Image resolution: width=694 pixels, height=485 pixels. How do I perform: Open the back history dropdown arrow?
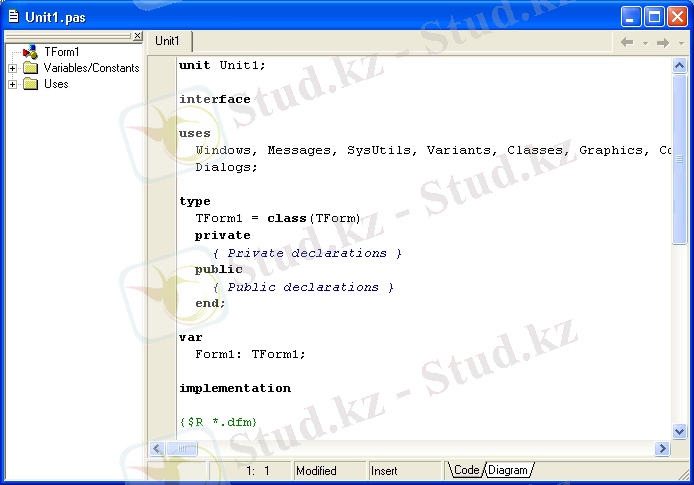645,43
